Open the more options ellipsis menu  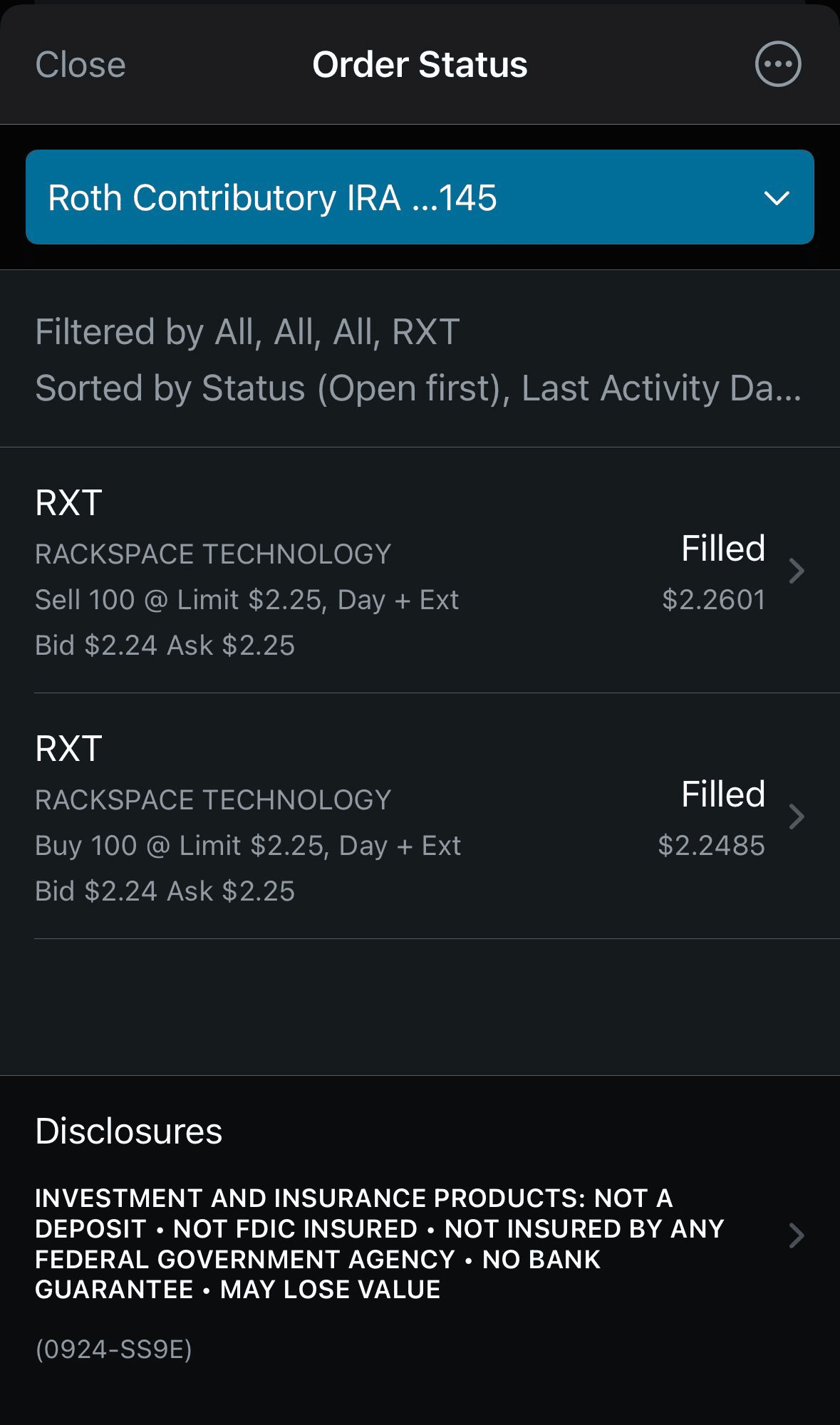click(x=777, y=65)
